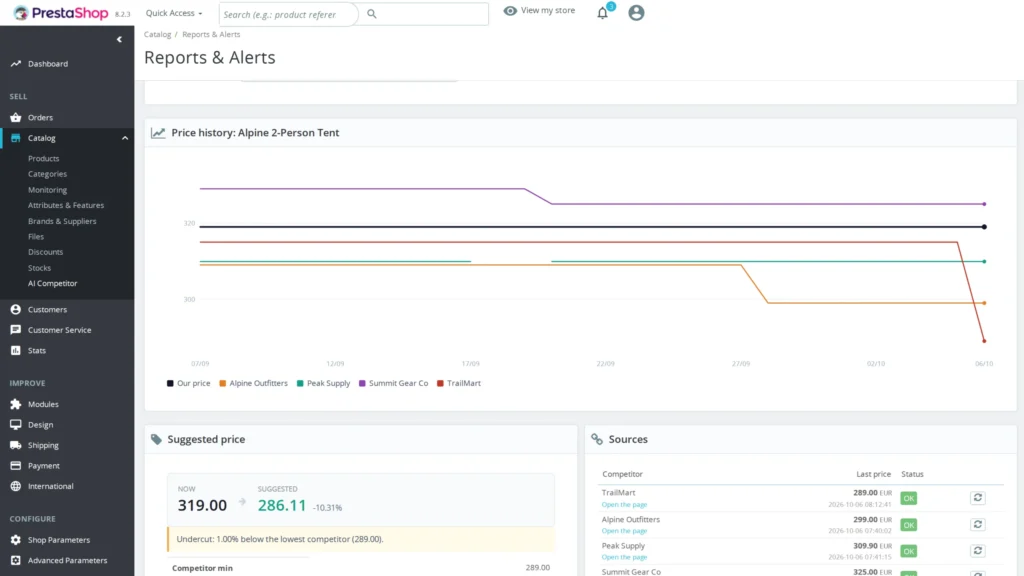Screen dimensions: 1024x576
Task: Toggle Summit Gear Co legend entry
Action: [x=393, y=383]
